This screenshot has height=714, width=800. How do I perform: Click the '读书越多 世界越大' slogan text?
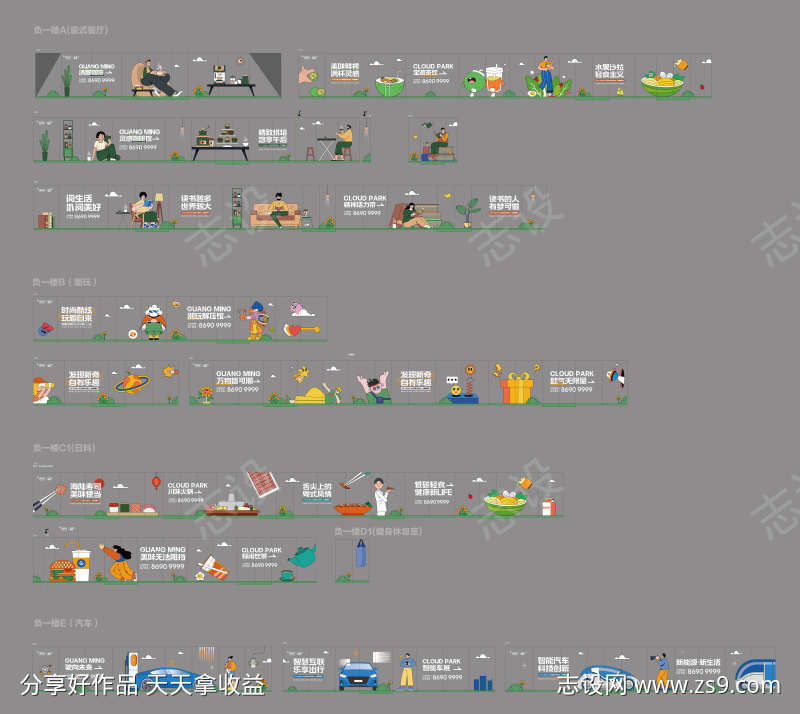[x=196, y=205]
